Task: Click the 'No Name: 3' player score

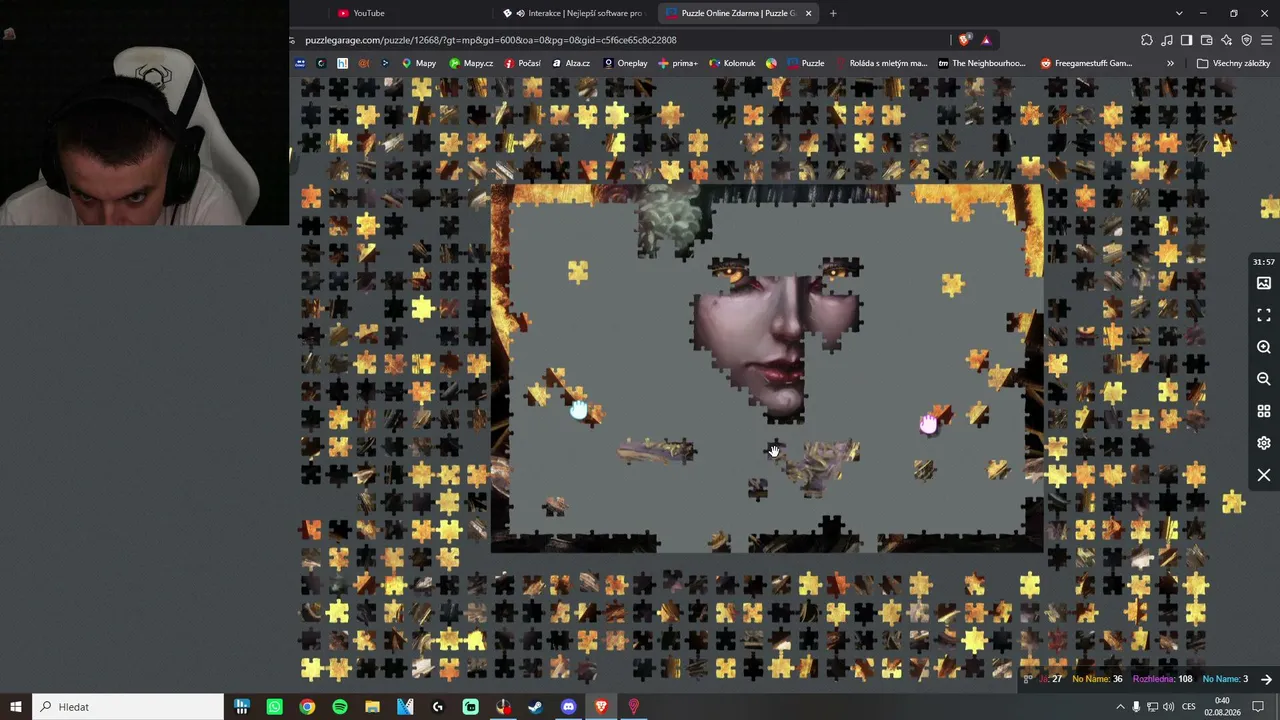Action: tap(1225, 680)
